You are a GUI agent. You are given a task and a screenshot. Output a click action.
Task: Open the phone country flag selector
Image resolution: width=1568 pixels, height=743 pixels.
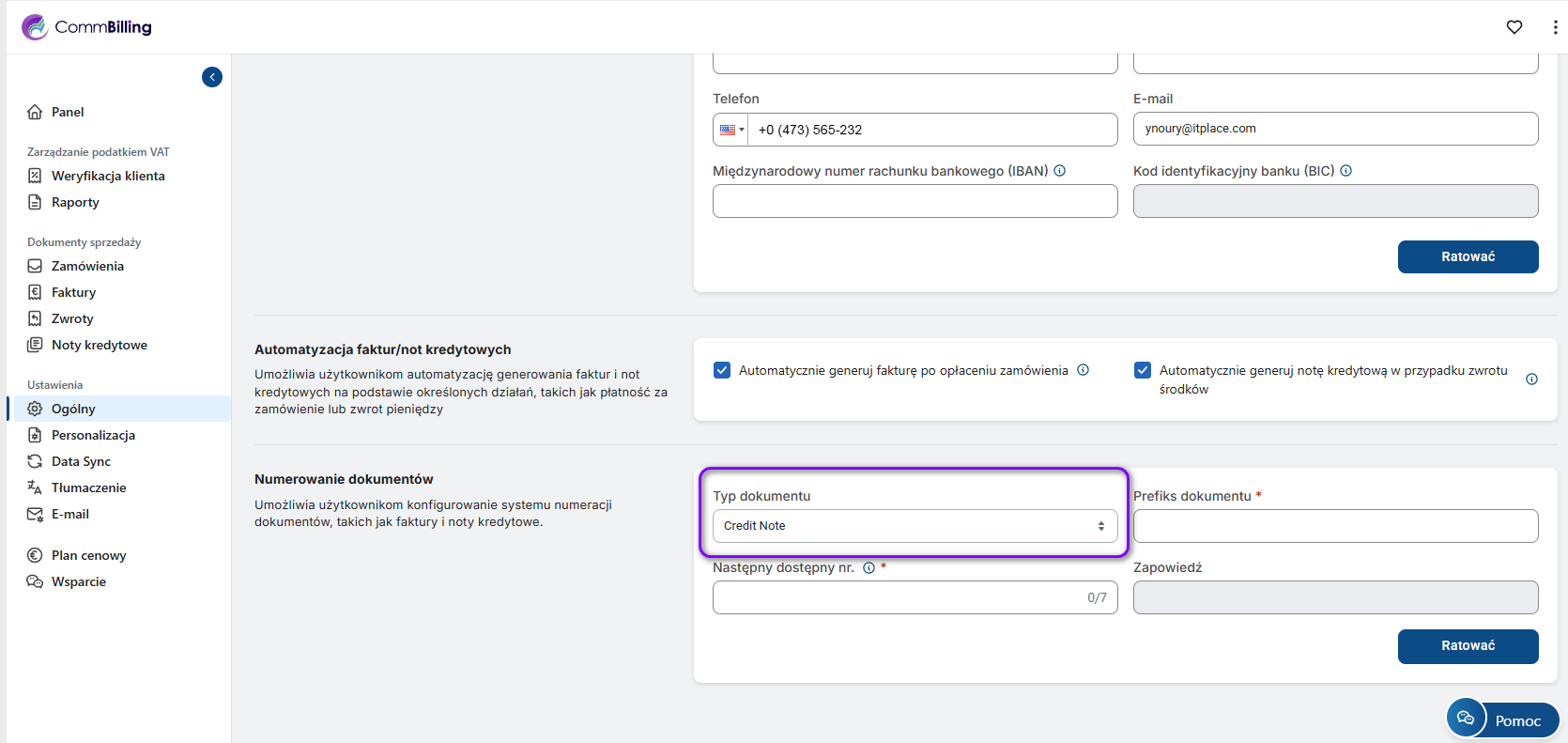[730, 130]
